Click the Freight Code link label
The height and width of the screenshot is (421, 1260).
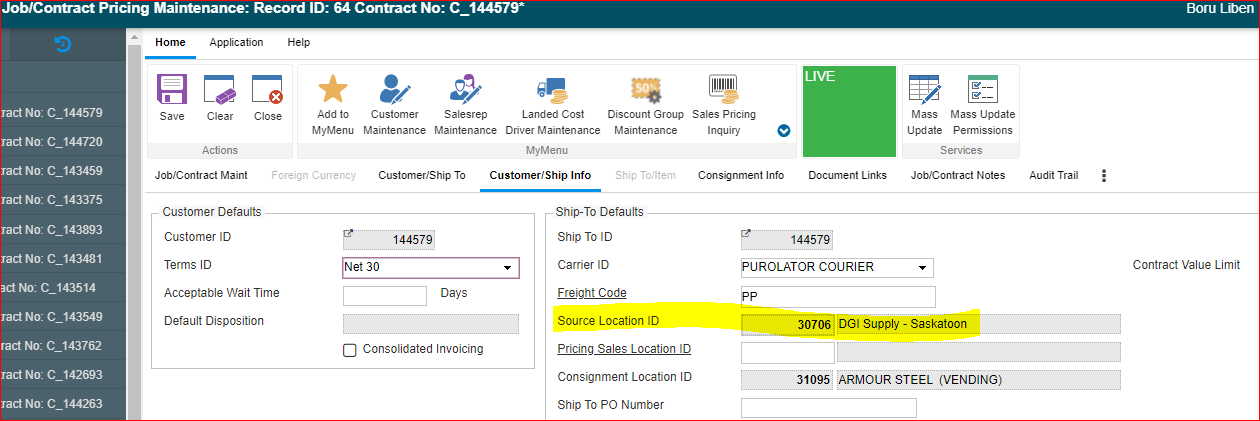pyautogui.click(x=591, y=293)
